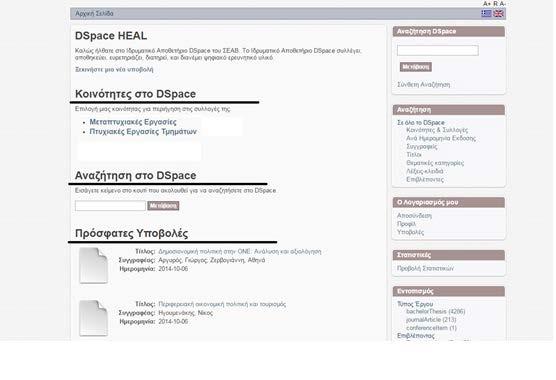Click the author 'Ηγουμενάκης, Νίκος'
Screen dimensions: 556x380
pos(185,313)
